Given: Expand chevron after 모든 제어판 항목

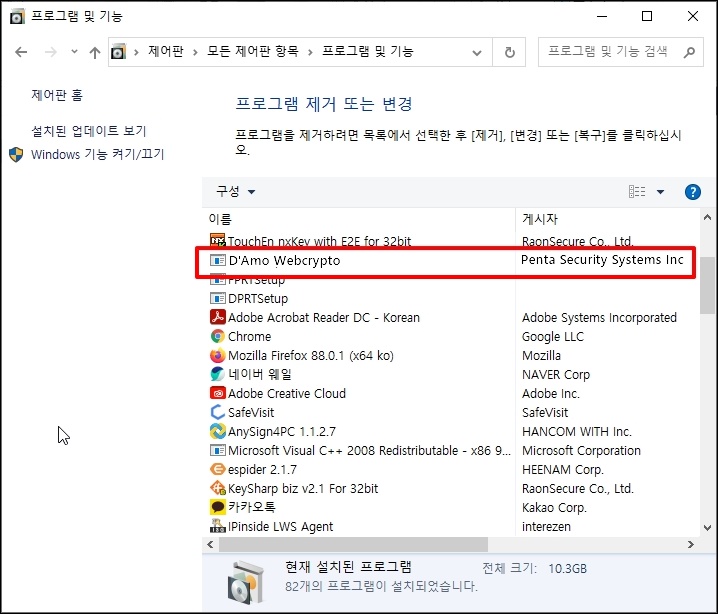Looking at the screenshot, I should pyautogui.click(x=310, y=53).
